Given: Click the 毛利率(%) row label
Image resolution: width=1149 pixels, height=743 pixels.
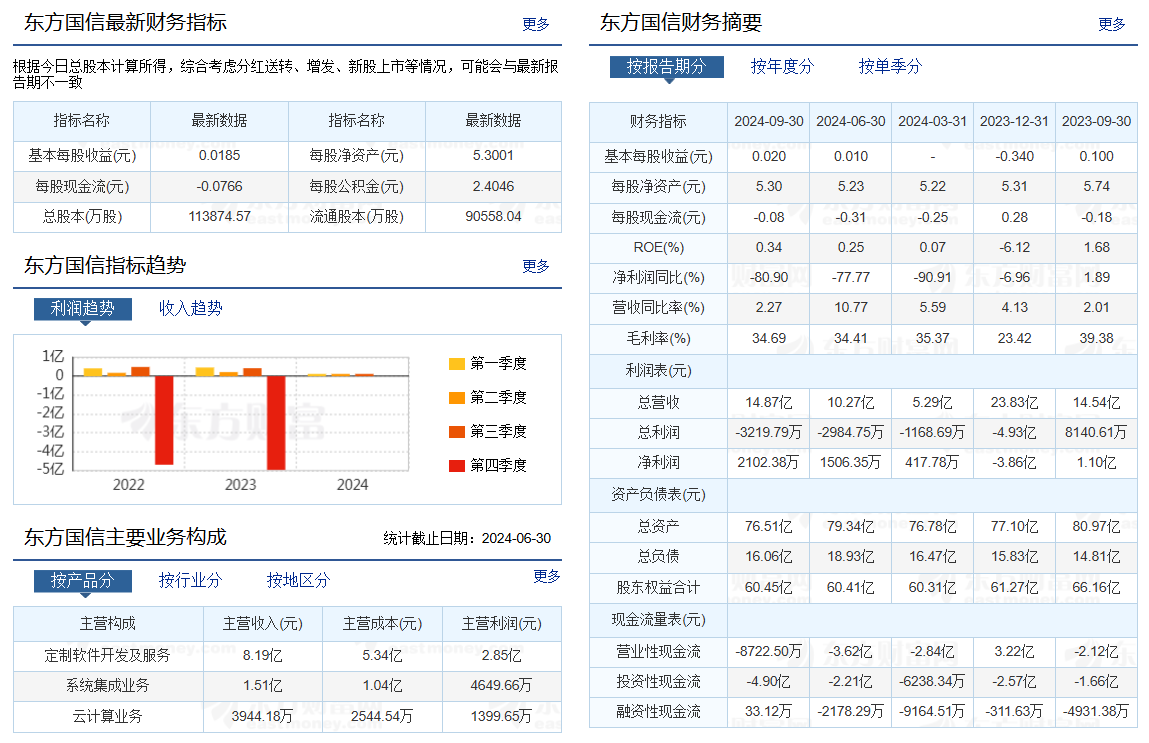Looking at the screenshot, I should click(658, 339).
